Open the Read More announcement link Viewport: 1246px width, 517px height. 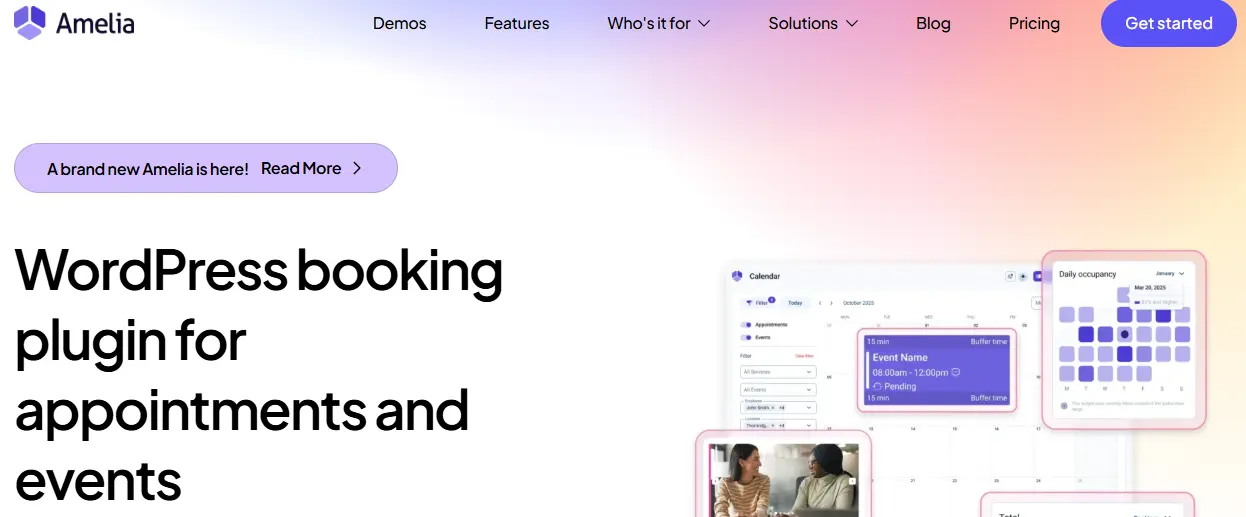pos(301,168)
